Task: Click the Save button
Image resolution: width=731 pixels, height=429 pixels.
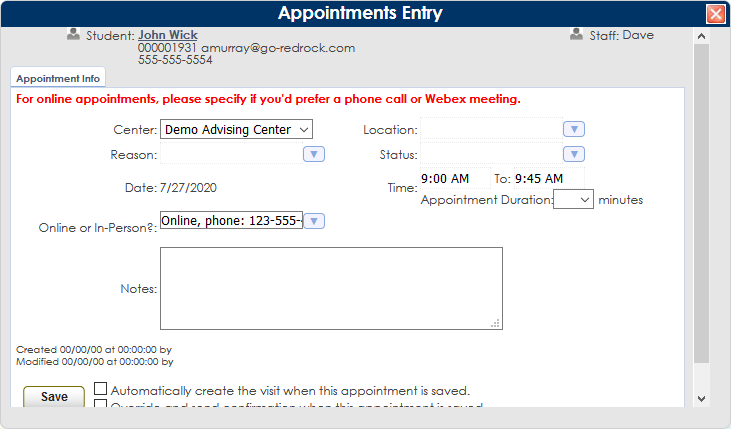Action: (54, 396)
